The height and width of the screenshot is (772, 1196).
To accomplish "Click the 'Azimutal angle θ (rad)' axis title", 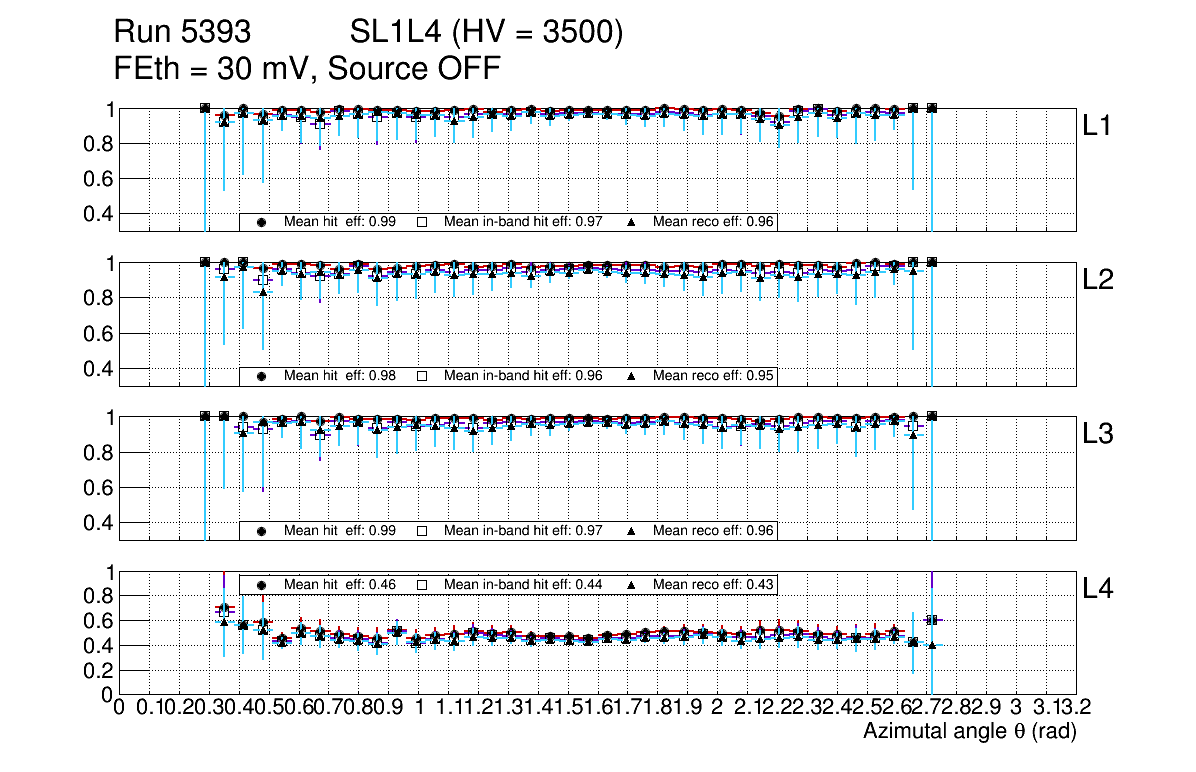I will [x=969, y=732].
